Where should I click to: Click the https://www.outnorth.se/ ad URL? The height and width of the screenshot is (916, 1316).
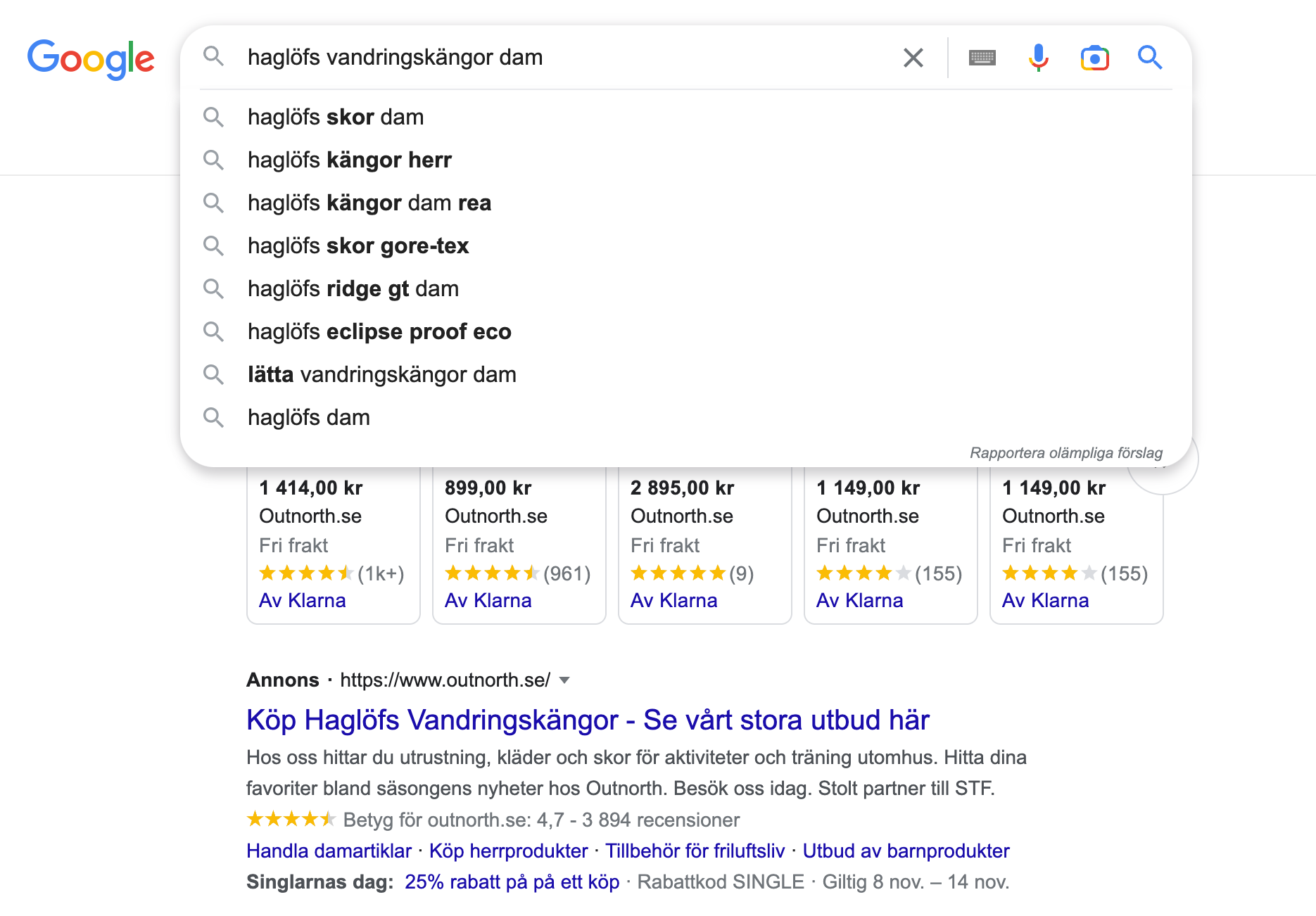[x=445, y=680]
